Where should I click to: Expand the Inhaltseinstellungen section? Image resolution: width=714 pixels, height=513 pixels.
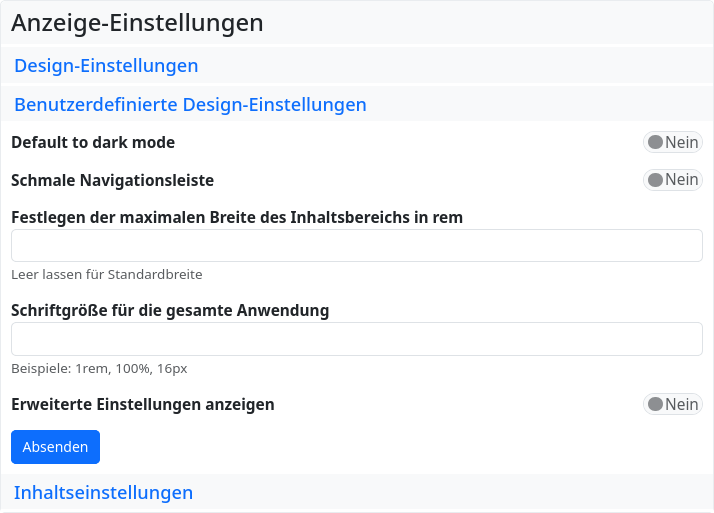[x=103, y=493]
